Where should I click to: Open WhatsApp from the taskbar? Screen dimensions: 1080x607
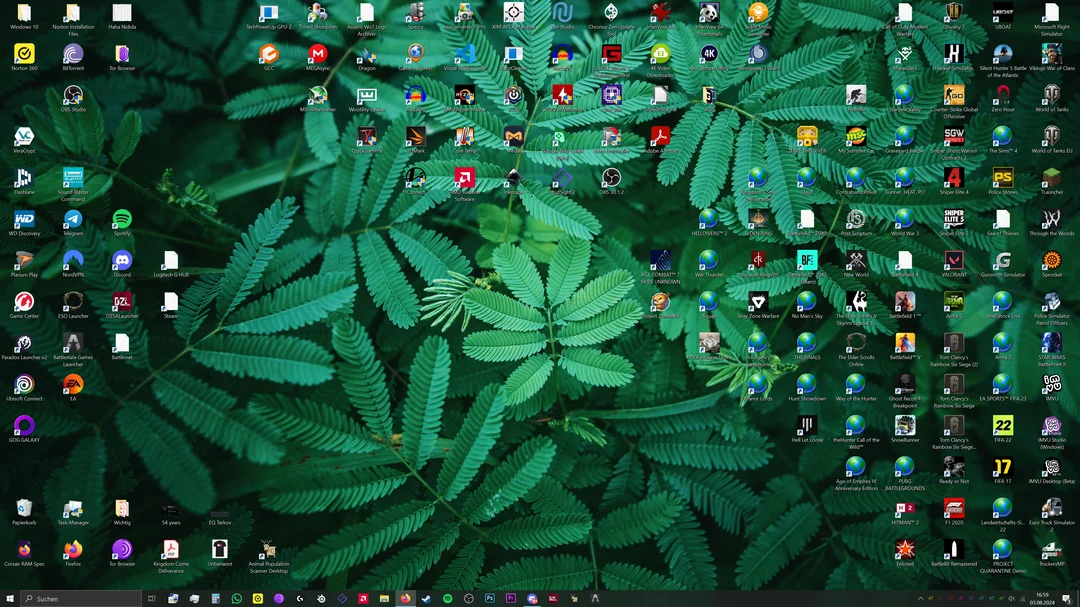coord(237,598)
